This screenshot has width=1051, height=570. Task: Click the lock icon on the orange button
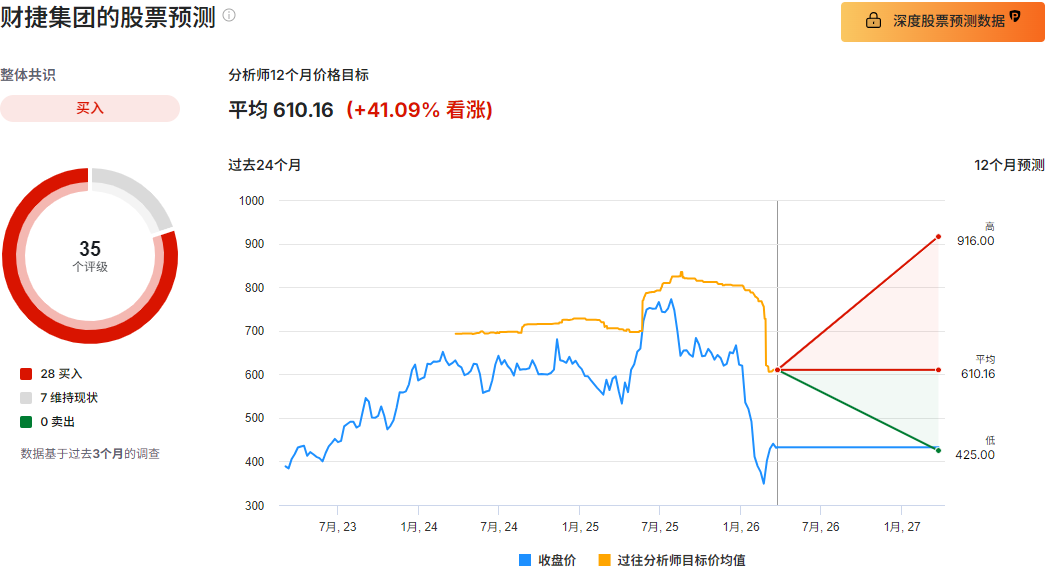point(873,21)
